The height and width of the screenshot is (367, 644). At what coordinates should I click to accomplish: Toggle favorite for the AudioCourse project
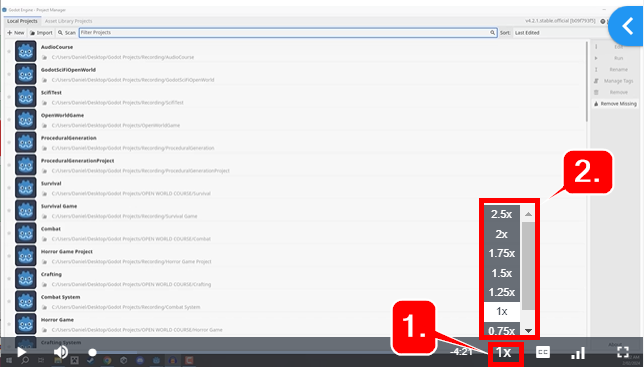tap(9, 51)
